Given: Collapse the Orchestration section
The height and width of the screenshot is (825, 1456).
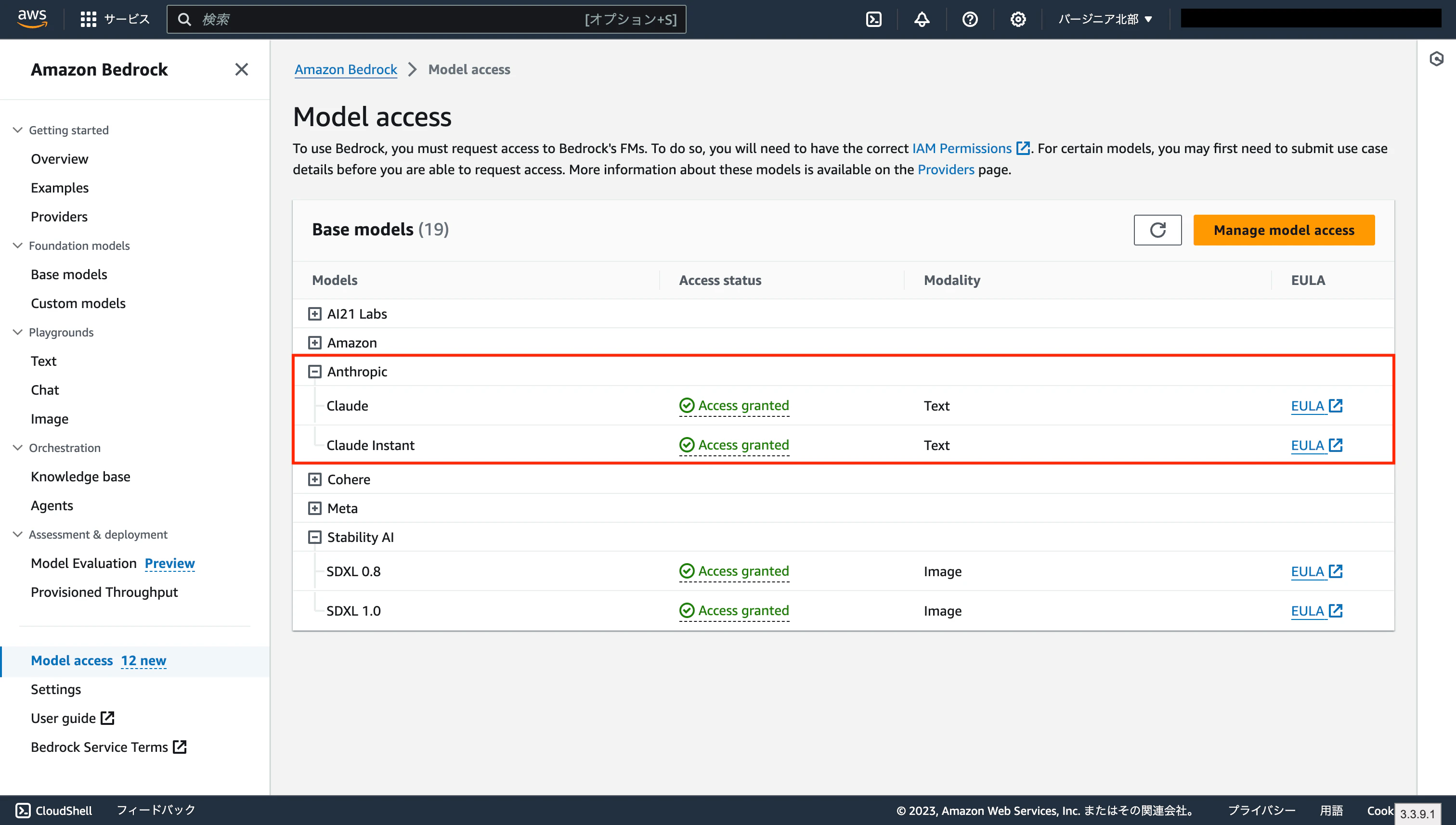Looking at the screenshot, I should pos(17,448).
